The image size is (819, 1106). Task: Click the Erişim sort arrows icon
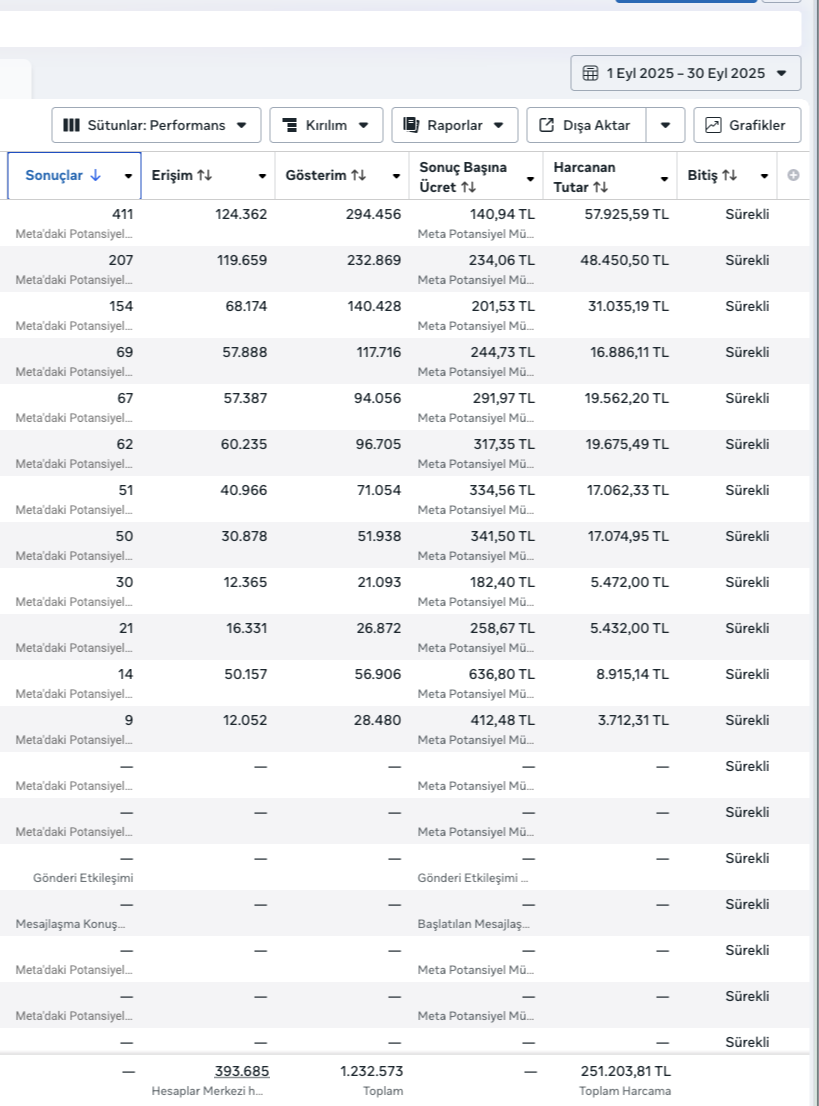pyautogui.click(x=204, y=176)
